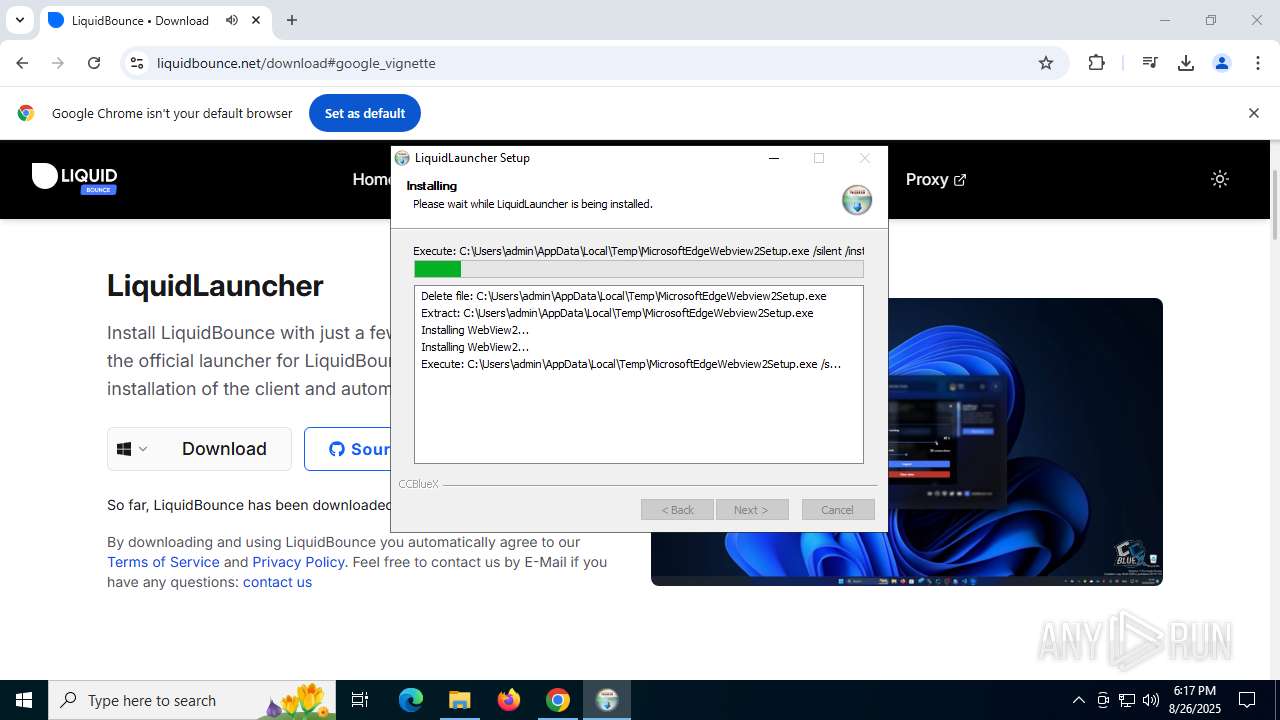Open Chrome profile avatar

1222,63
